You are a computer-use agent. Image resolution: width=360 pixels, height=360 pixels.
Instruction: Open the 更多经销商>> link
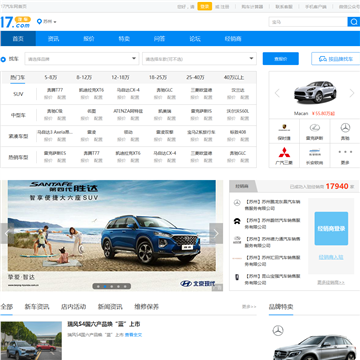pos(331,282)
